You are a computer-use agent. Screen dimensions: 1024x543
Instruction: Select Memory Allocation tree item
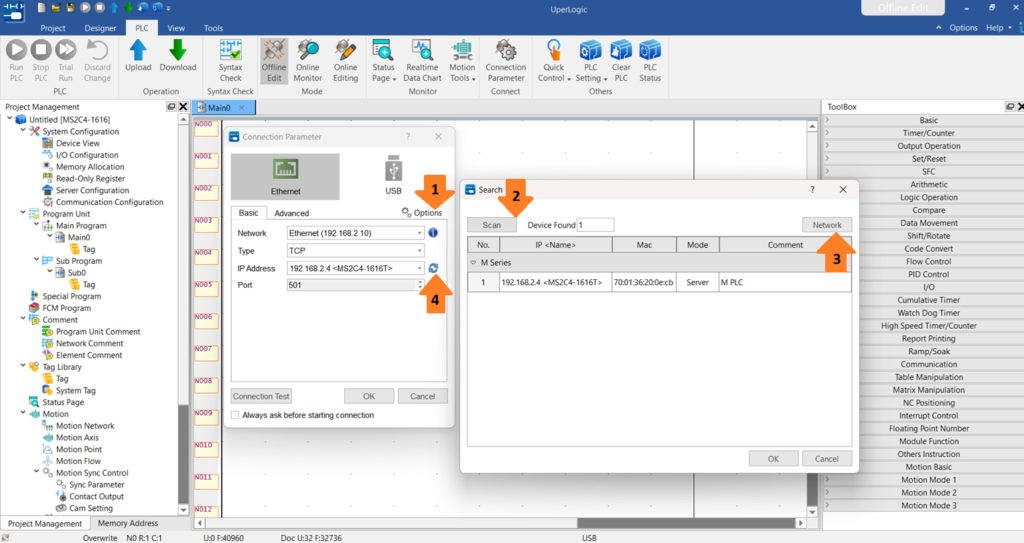(90, 167)
